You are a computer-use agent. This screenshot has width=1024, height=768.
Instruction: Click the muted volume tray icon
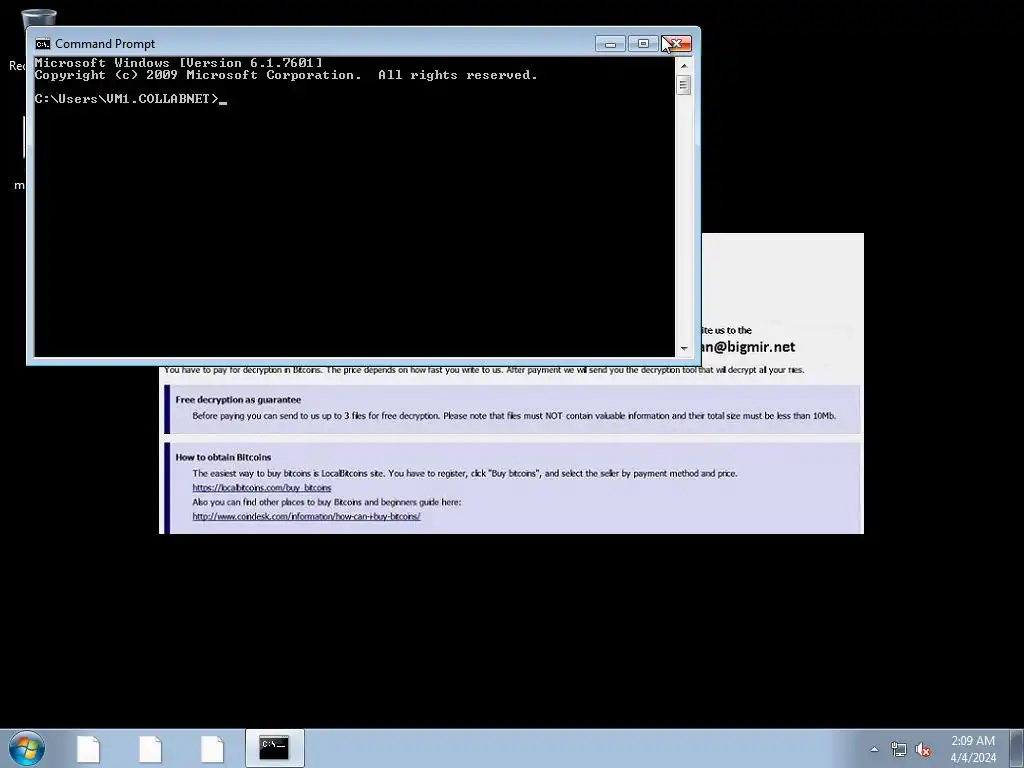coord(923,750)
